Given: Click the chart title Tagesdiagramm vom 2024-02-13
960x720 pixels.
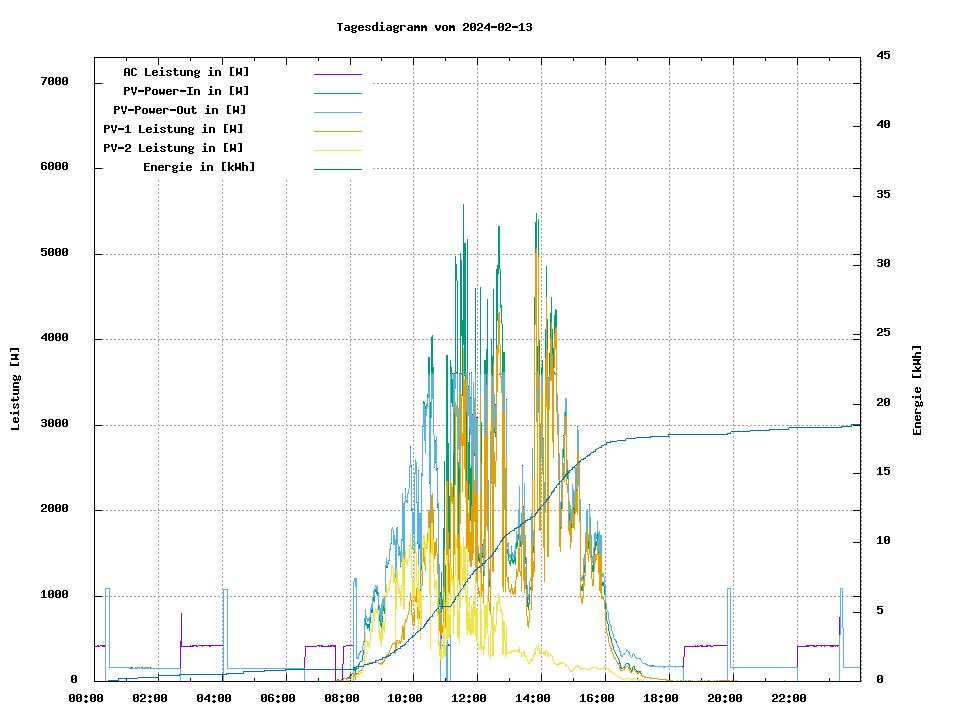Looking at the screenshot, I should coord(434,27).
